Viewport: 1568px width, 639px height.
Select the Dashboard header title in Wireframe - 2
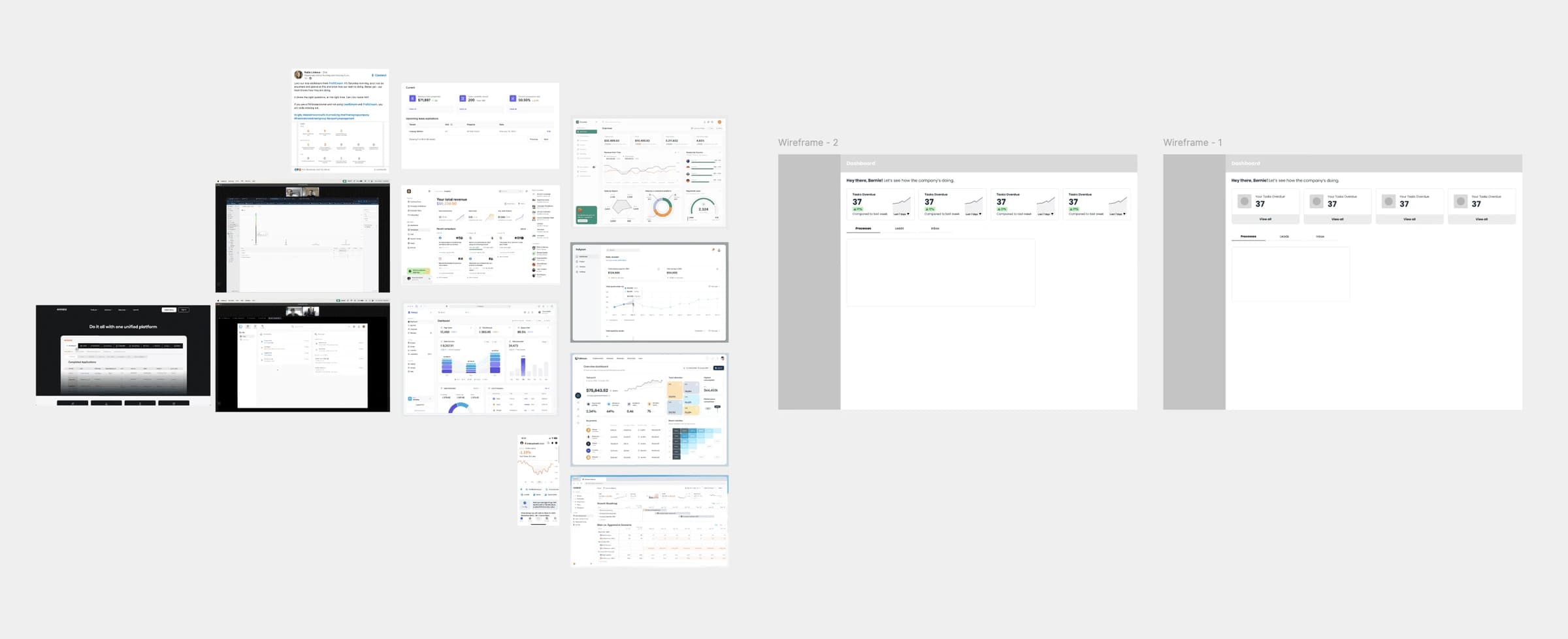click(x=860, y=163)
